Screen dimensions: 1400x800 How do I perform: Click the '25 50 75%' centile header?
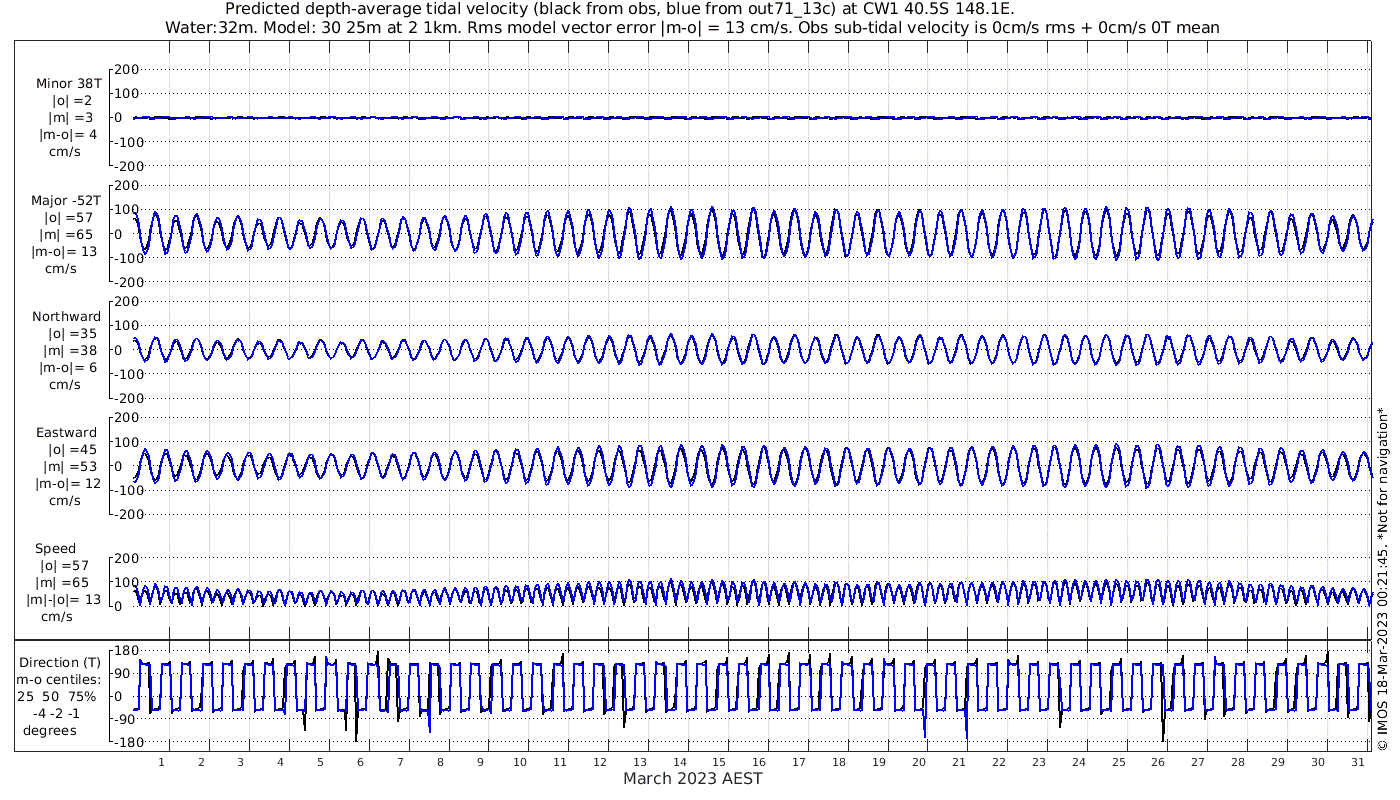tap(57, 696)
